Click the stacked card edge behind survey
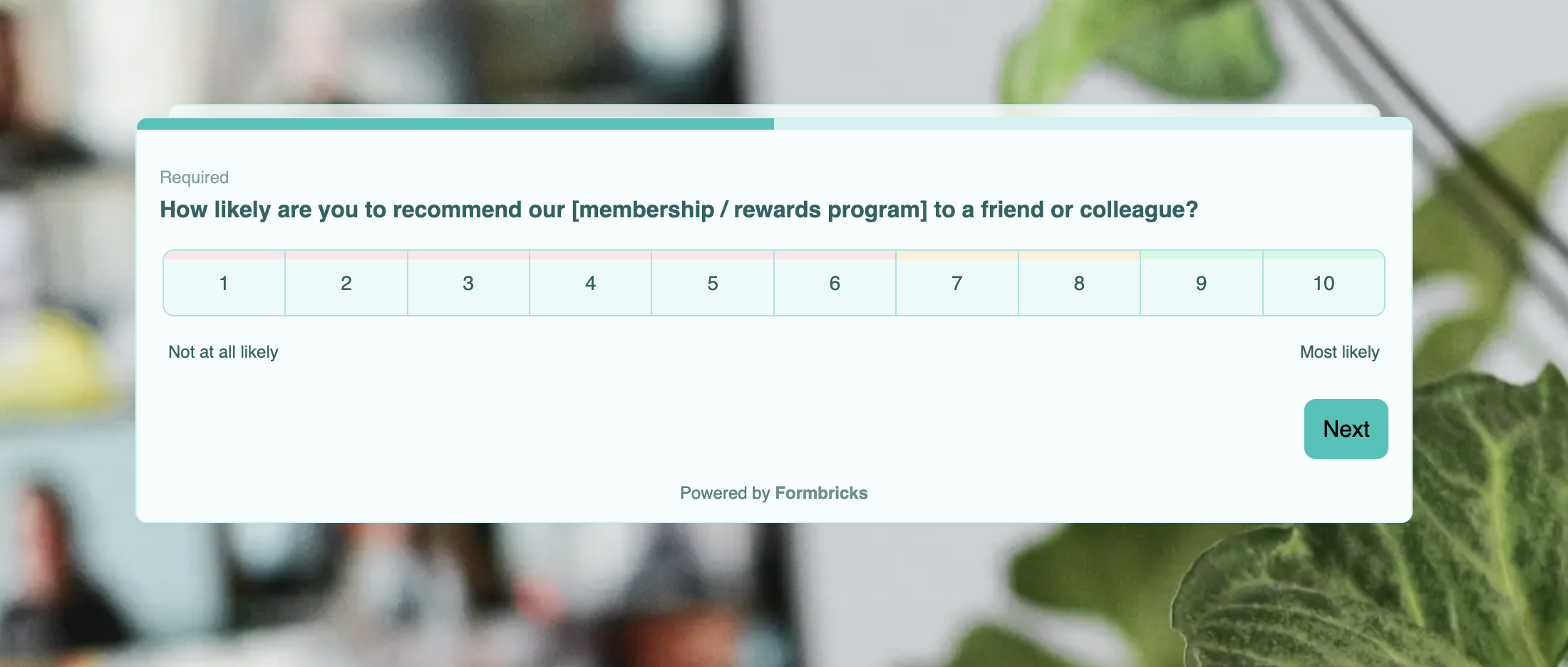Viewport: 1568px width, 667px height. click(x=774, y=110)
